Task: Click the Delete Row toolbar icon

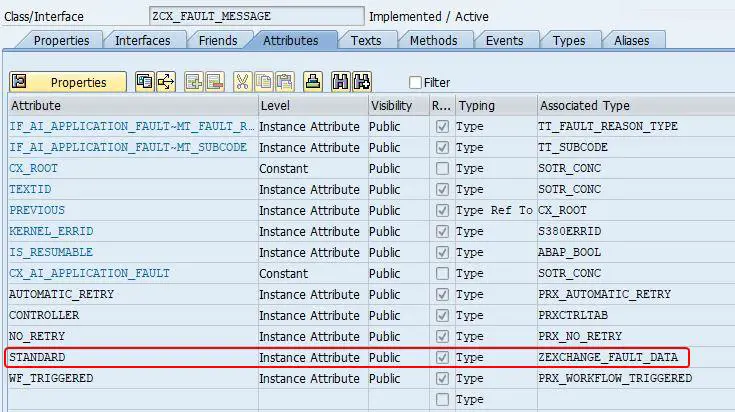Action: click(214, 82)
